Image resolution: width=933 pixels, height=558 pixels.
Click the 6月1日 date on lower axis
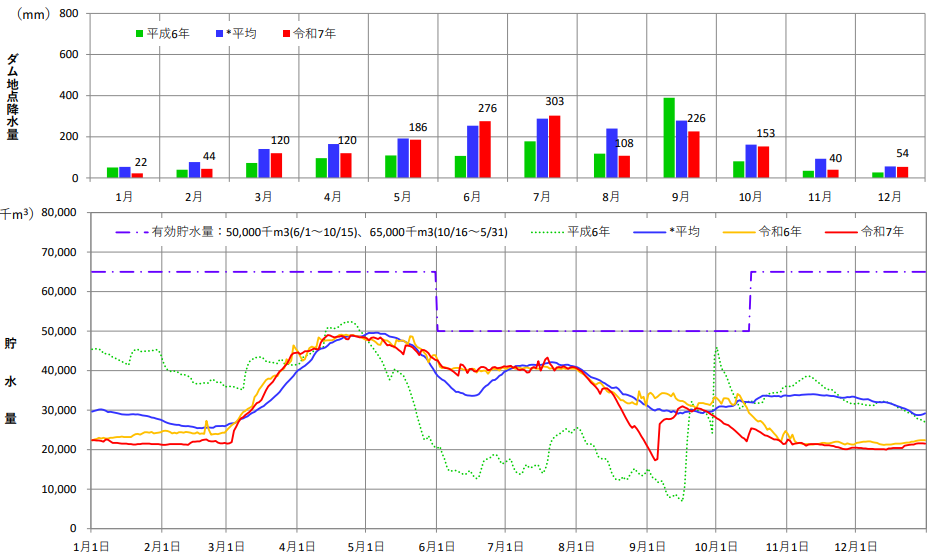(x=436, y=546)
